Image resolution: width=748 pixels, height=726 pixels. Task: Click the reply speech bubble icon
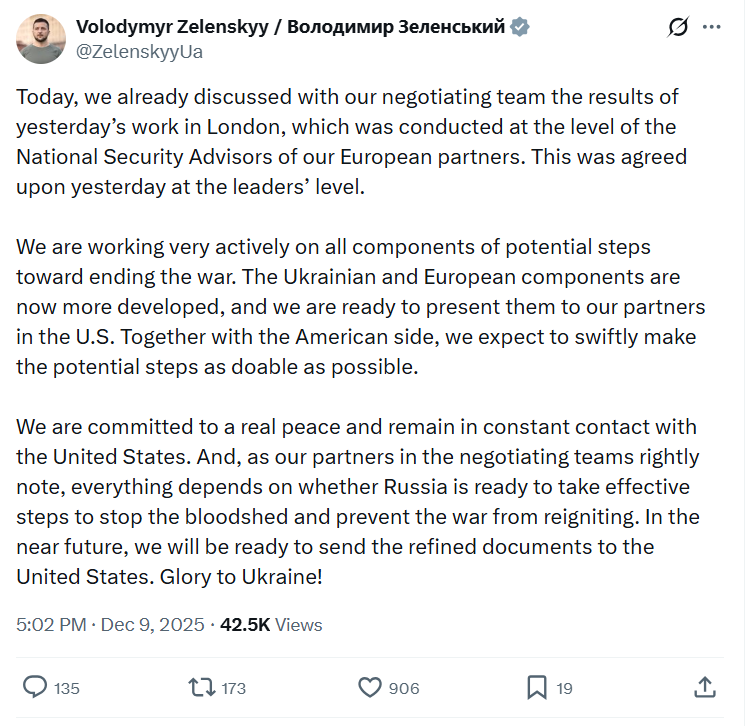35,687
